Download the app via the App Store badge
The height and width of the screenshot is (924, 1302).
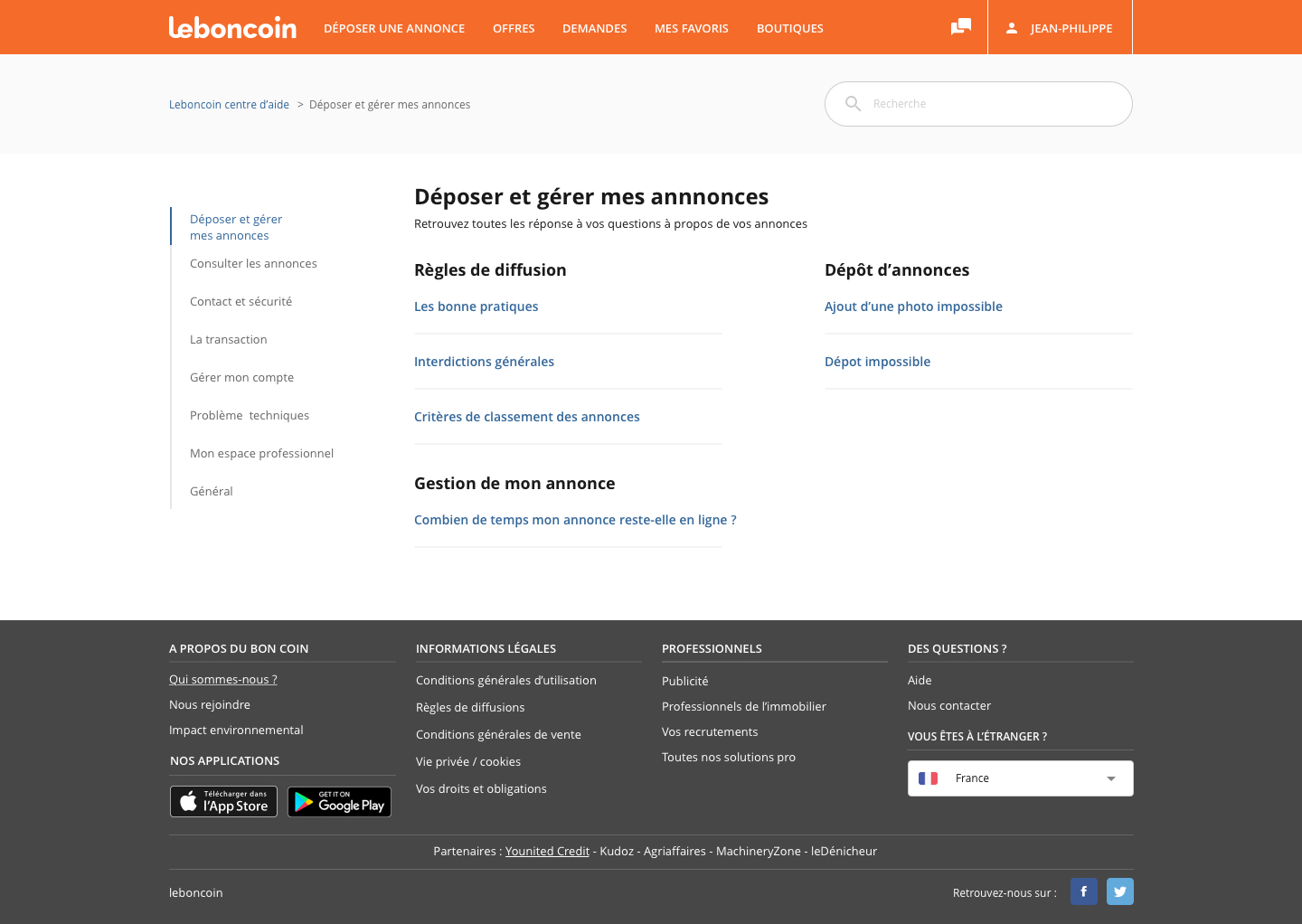tap(223, 801)
